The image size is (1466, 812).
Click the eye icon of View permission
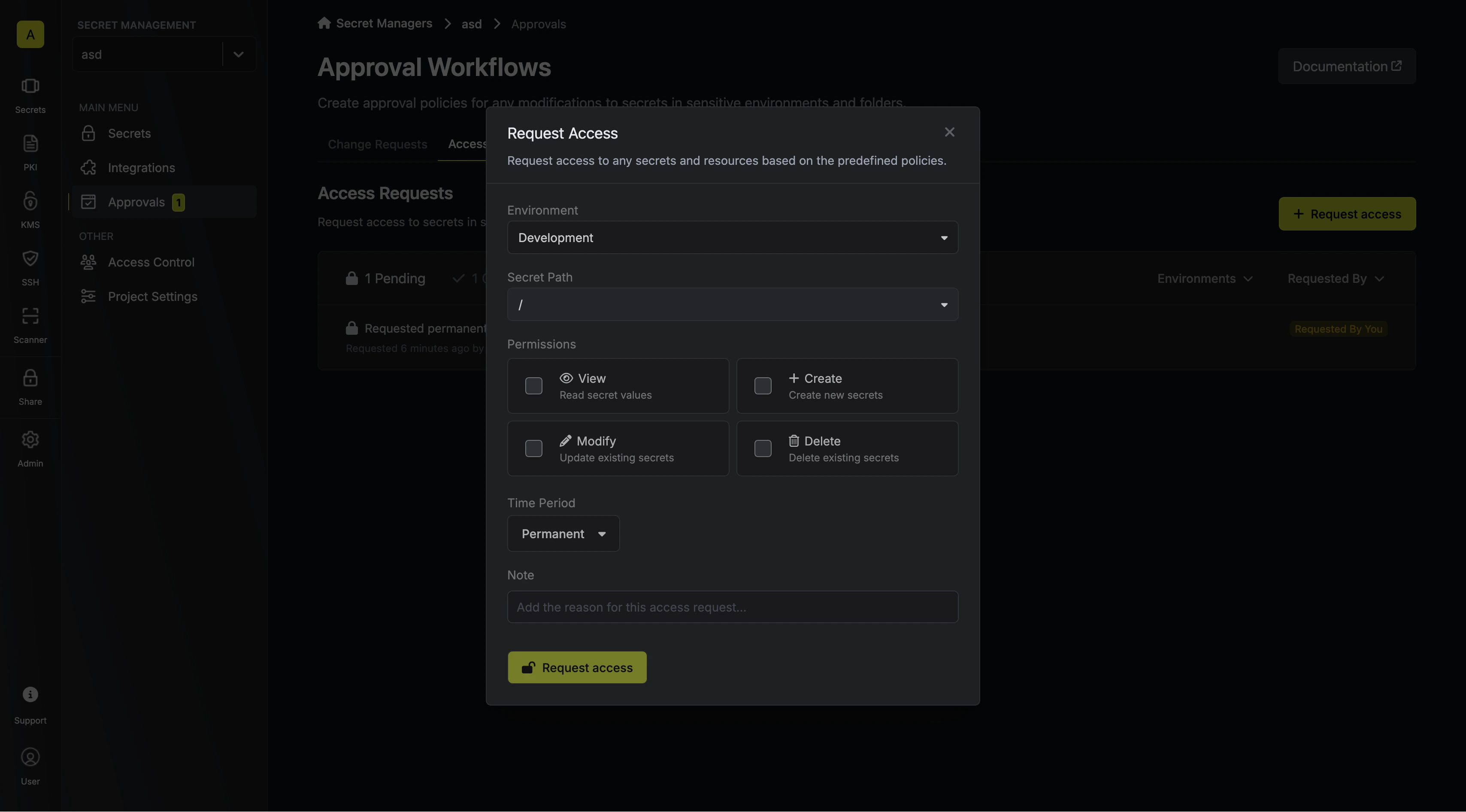click(x=566, y=379)
